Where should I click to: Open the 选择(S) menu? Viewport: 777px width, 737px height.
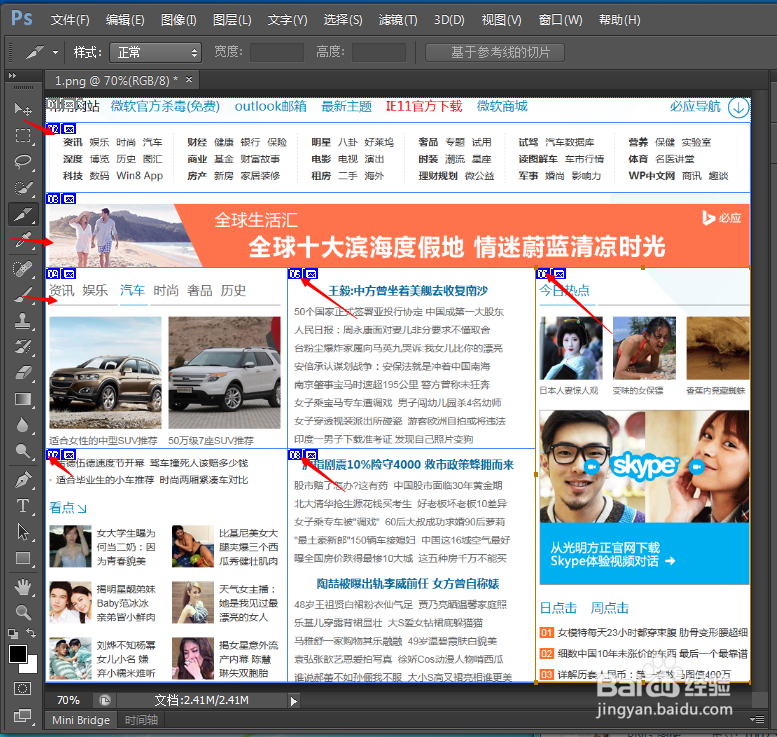(343, 20)
